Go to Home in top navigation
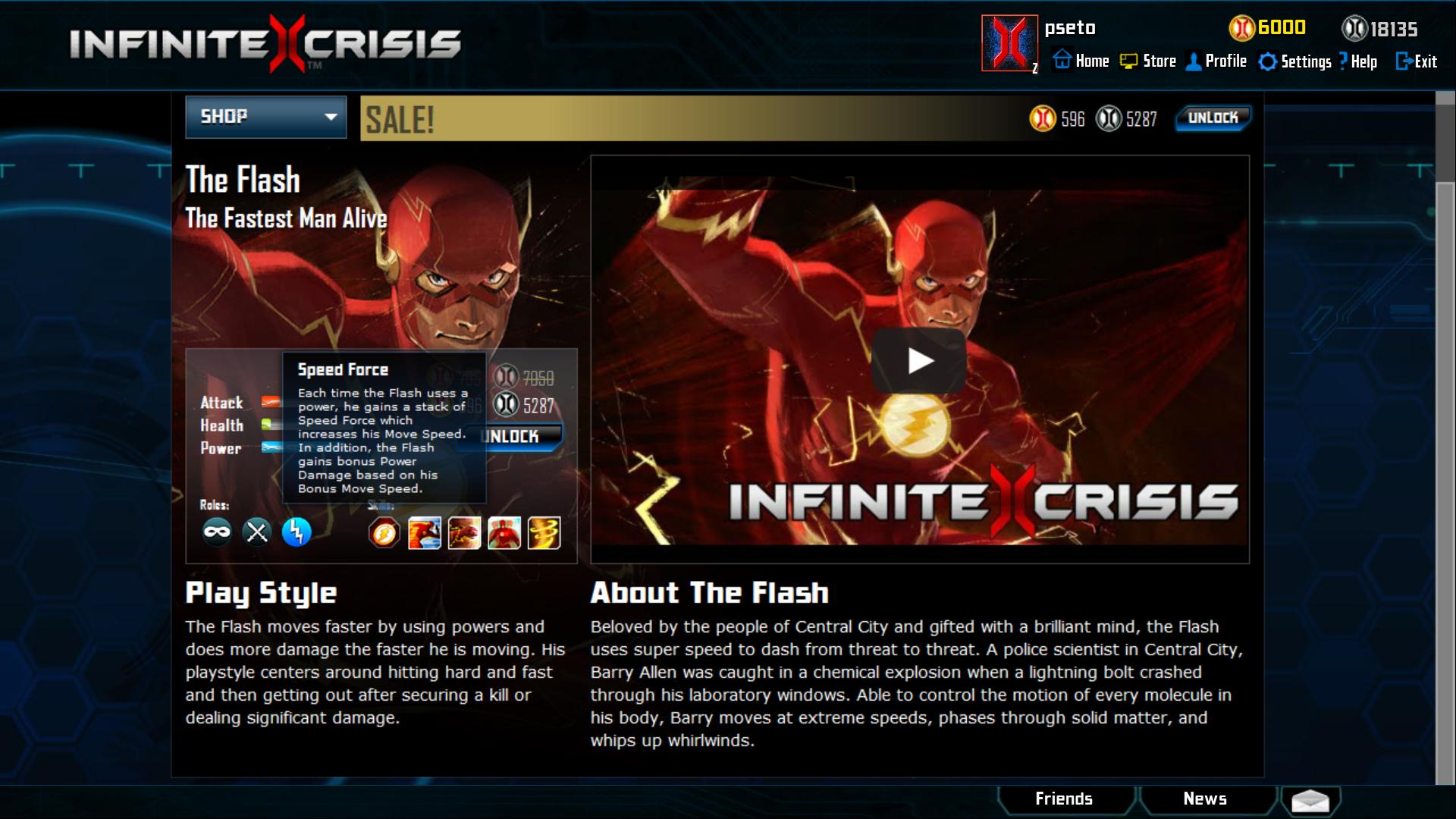1456x819 pixels. tap(1081, 61)
